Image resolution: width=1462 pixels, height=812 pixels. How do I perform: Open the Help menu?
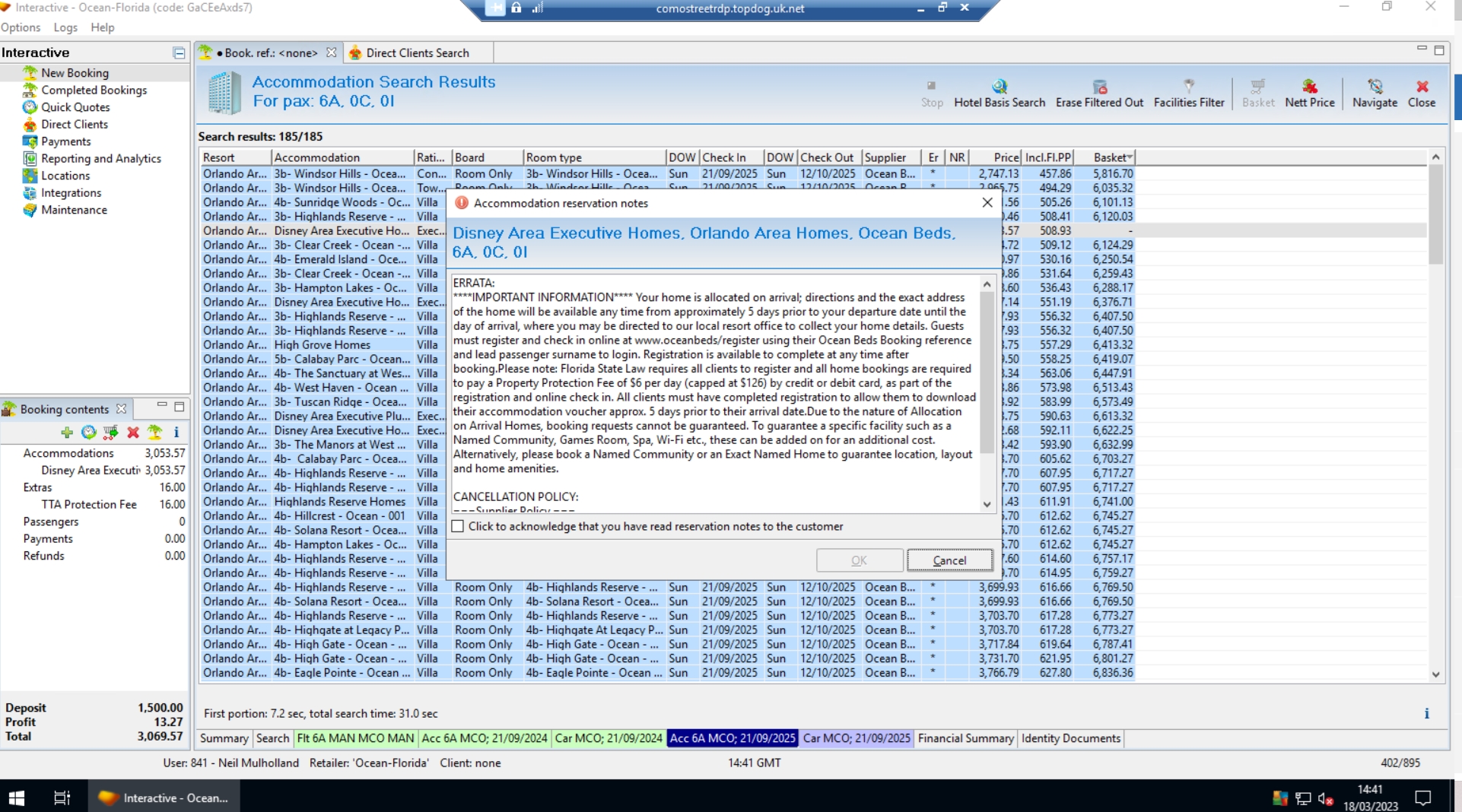coord(103,27)
